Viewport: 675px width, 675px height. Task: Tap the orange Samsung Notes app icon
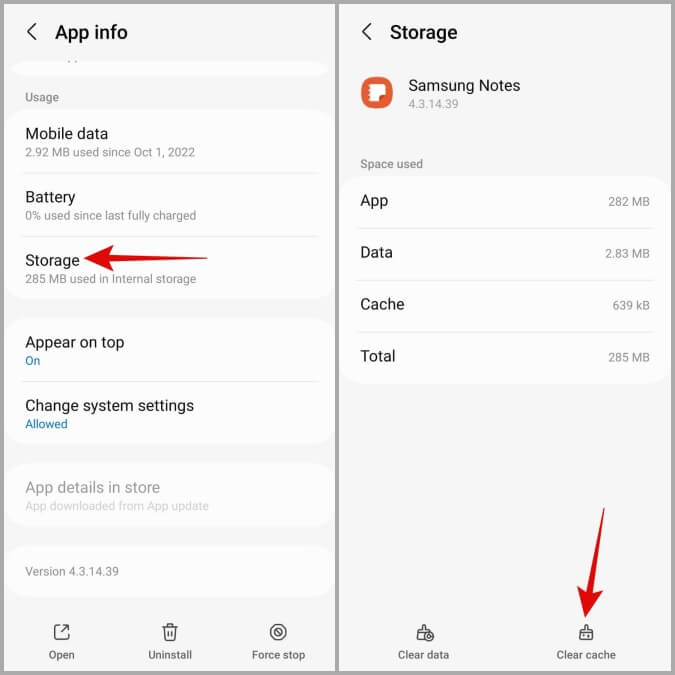click(377, 93)
